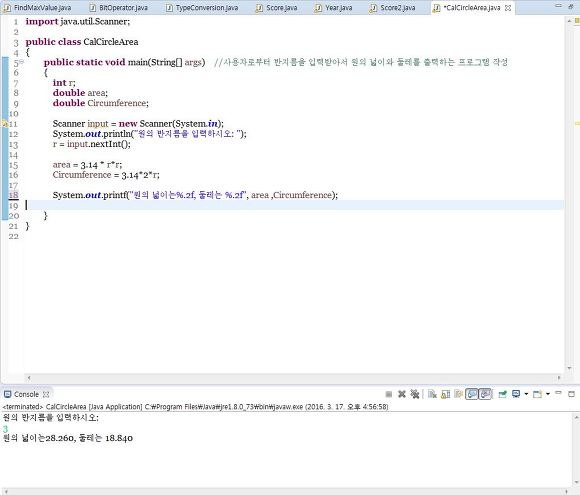Click the Open Console icon

pyautogui.click(x=537, y=394)
